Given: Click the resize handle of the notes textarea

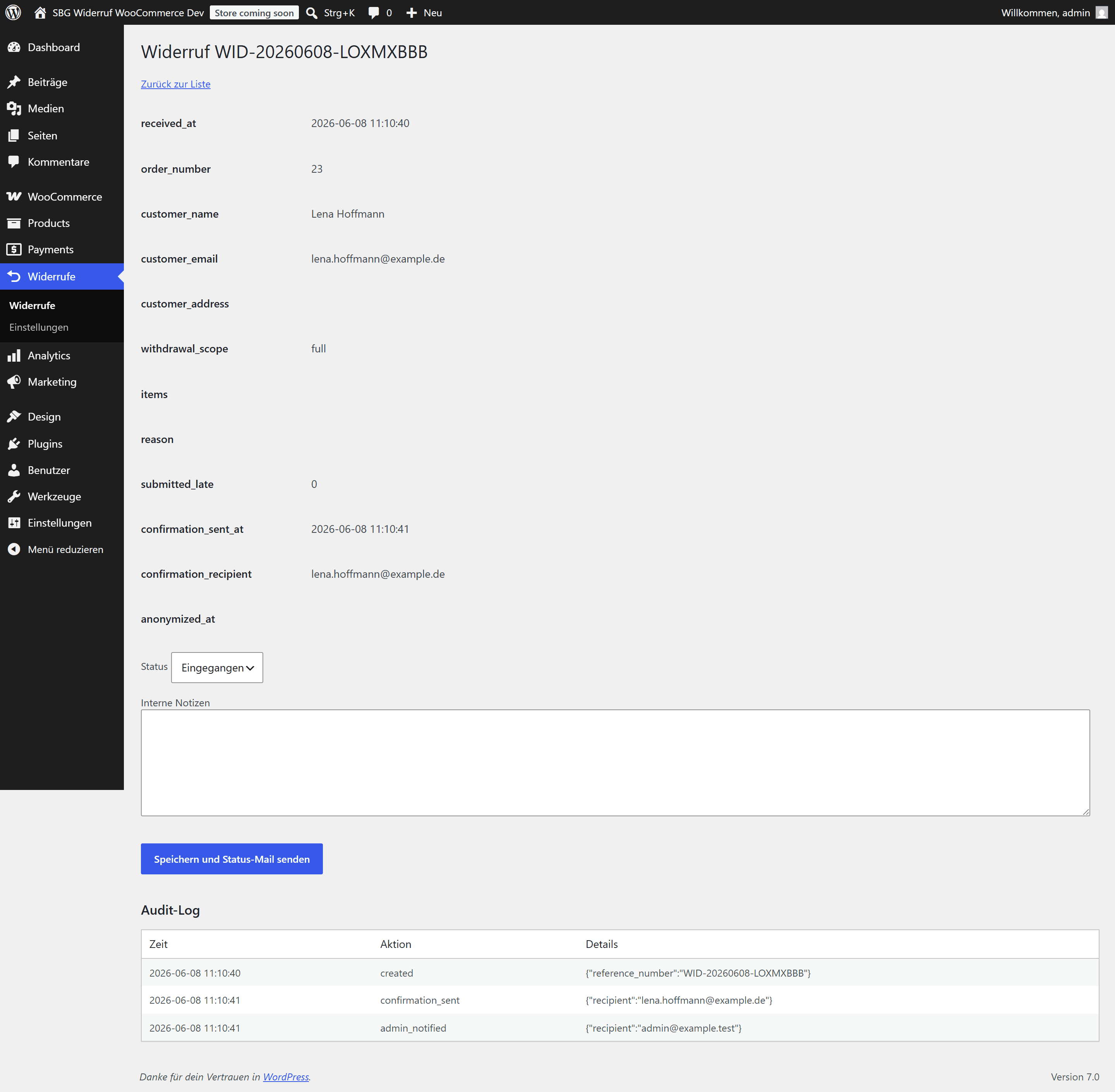Looking at the screenshot, I should tap(1086, 812).
